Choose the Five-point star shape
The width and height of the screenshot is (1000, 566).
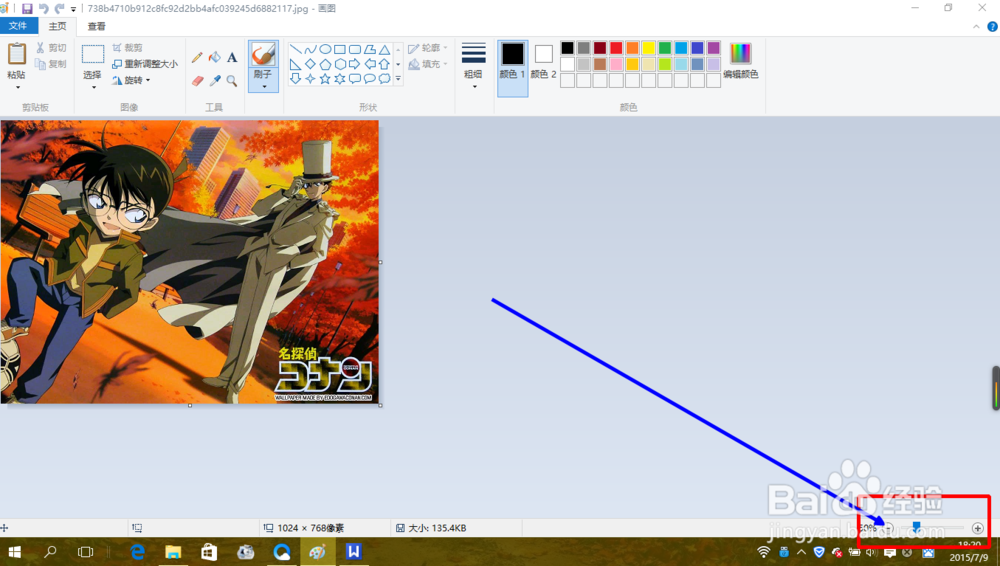[x=325, y=79]
